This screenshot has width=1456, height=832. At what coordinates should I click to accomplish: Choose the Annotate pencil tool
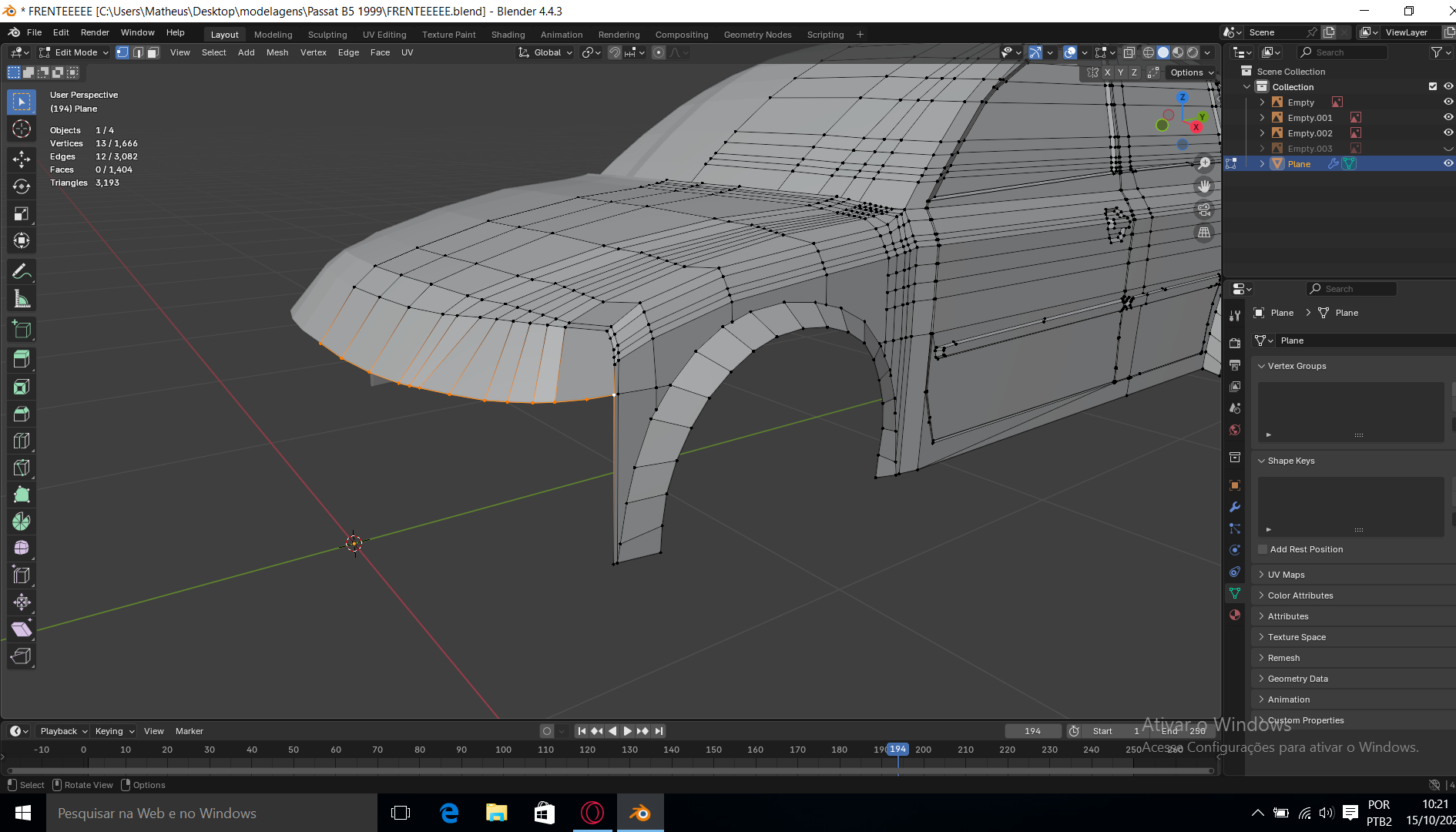click(22, 271)
